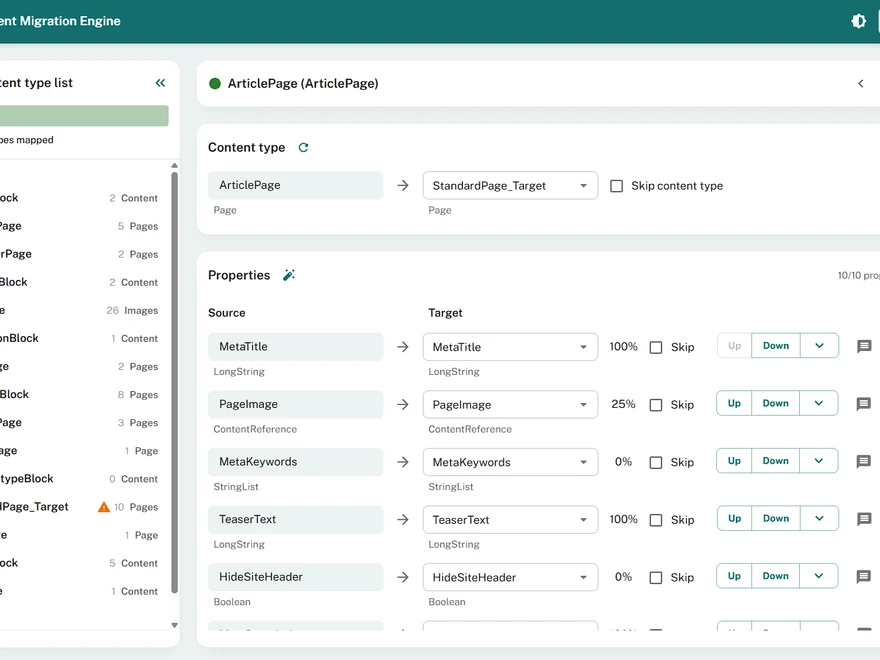Screen dimensions: 880x660
Task: Click inside the TeaserText source field
Action: coord(295,519)
